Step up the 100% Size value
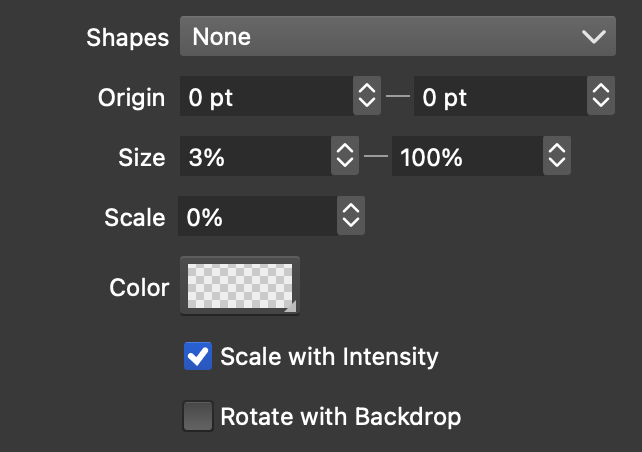The width and height of the screenshot is (642, 452). point(557,150)
